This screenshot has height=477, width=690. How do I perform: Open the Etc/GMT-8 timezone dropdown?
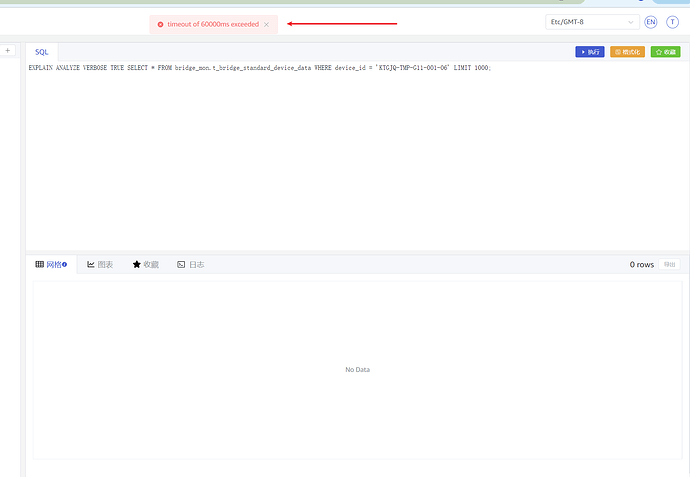click(x=592, y=22)
